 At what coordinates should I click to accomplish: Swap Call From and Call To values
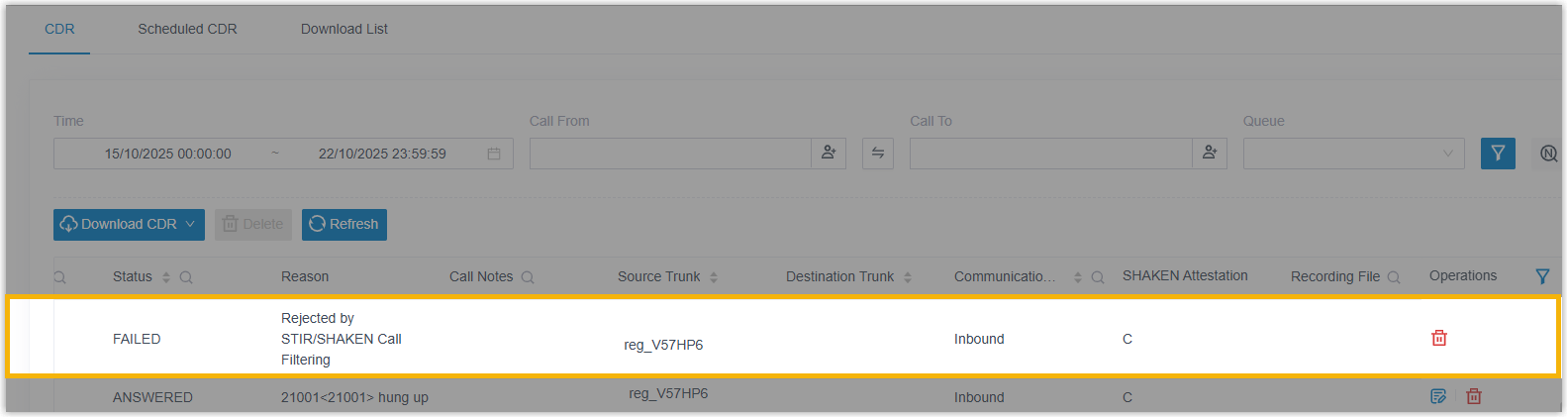878,154
